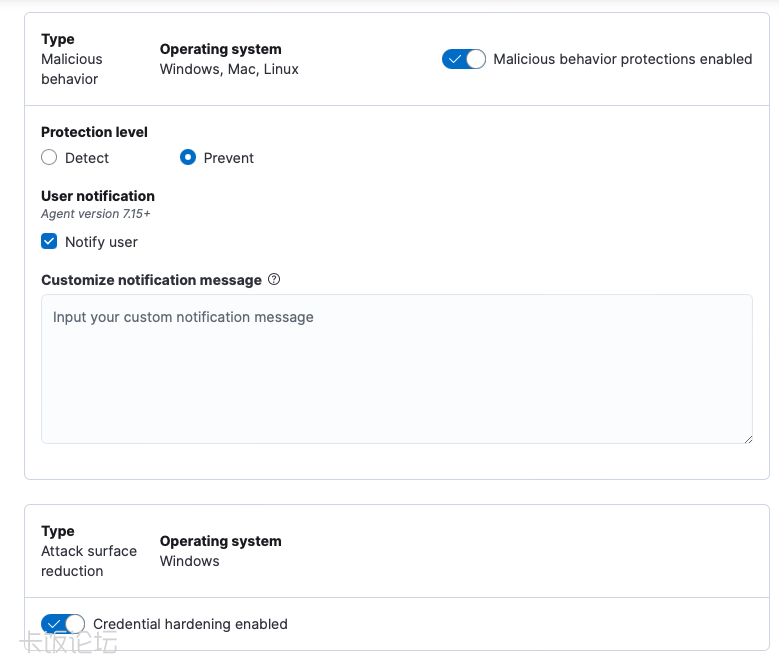The height and width of the screenshot is (665, 779).
Task: Click the 'Credential hardening enabled' label text
Action: 190,624
